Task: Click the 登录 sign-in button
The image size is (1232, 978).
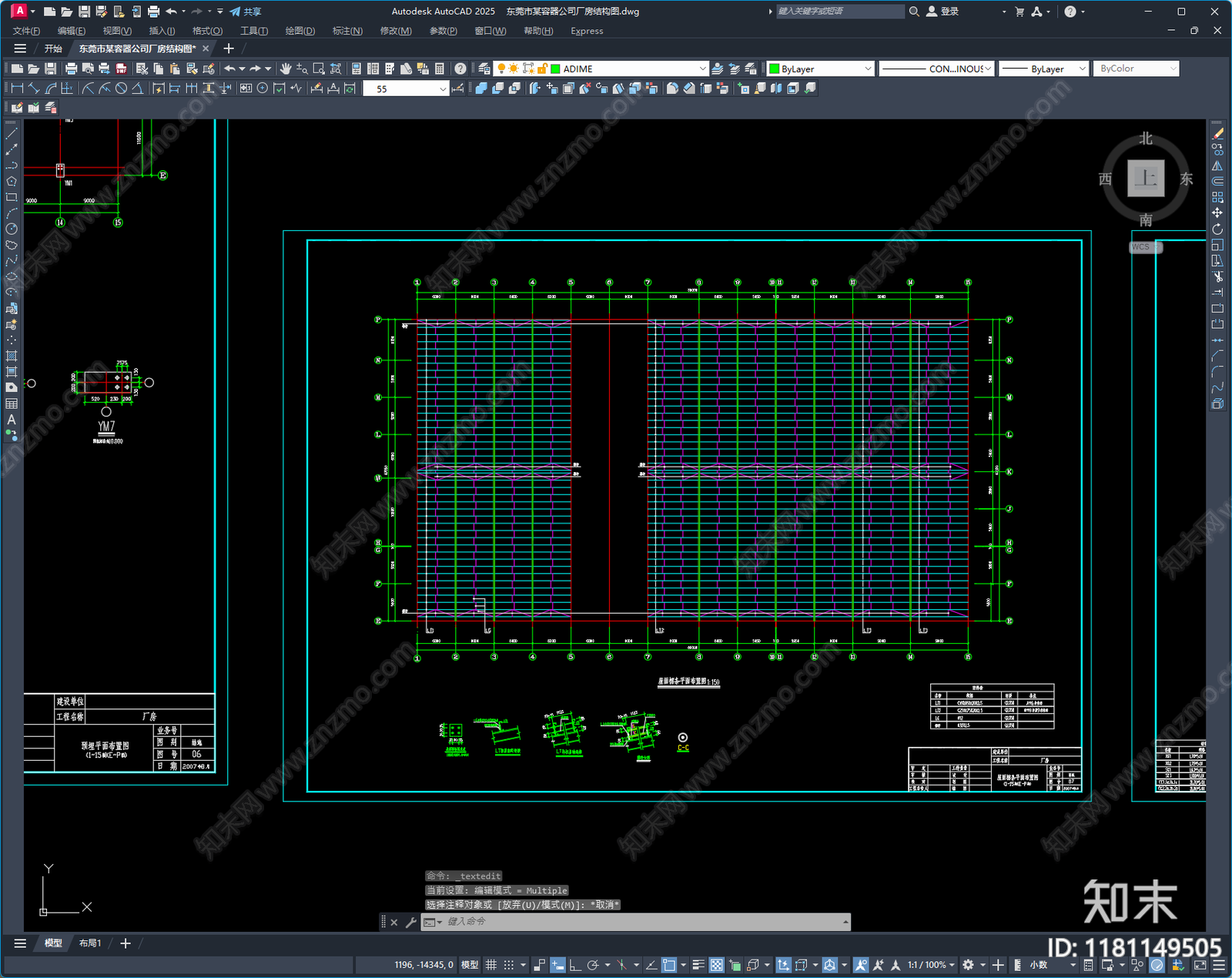Action: click(943, 12)
